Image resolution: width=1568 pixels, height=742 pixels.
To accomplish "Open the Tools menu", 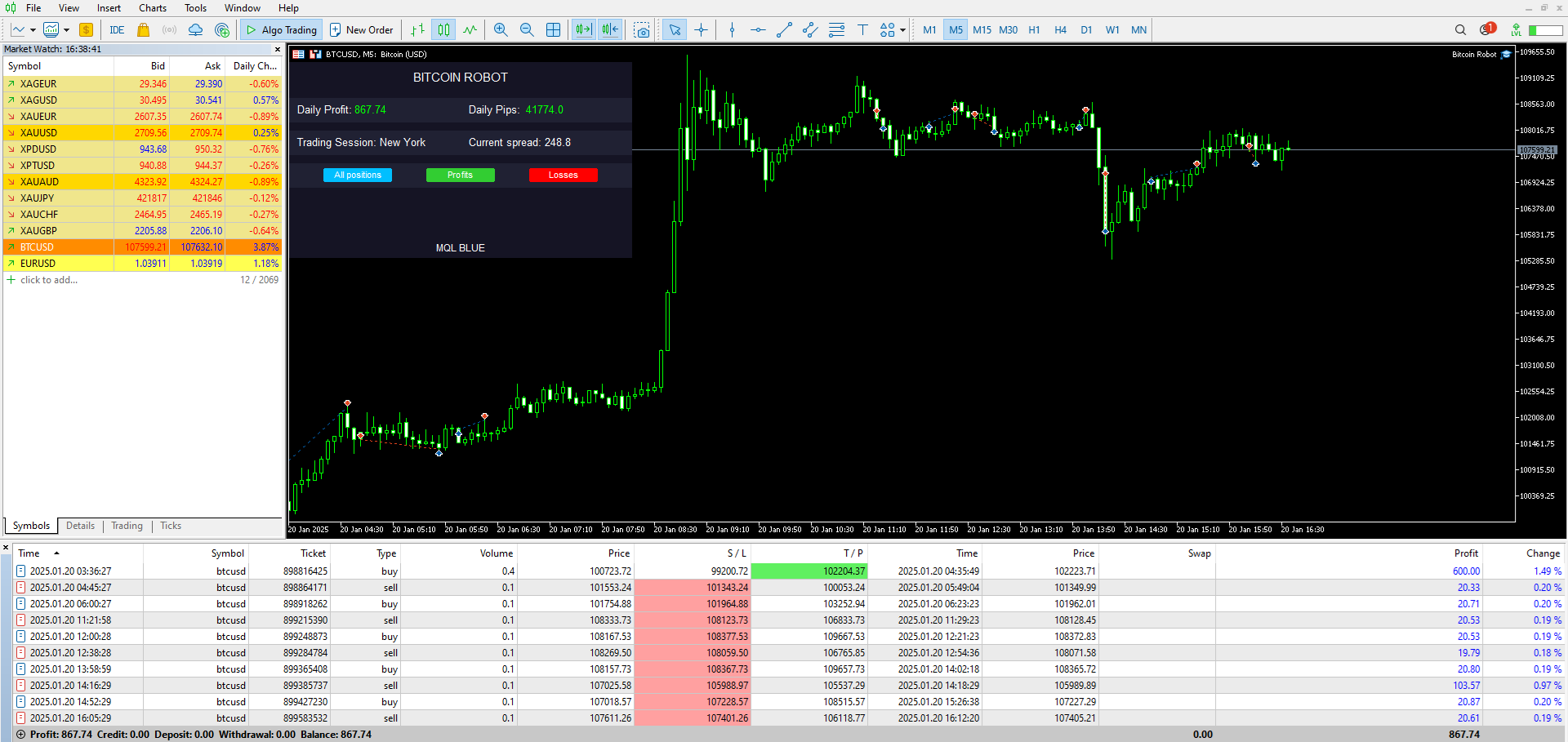I will coord(195,8).
